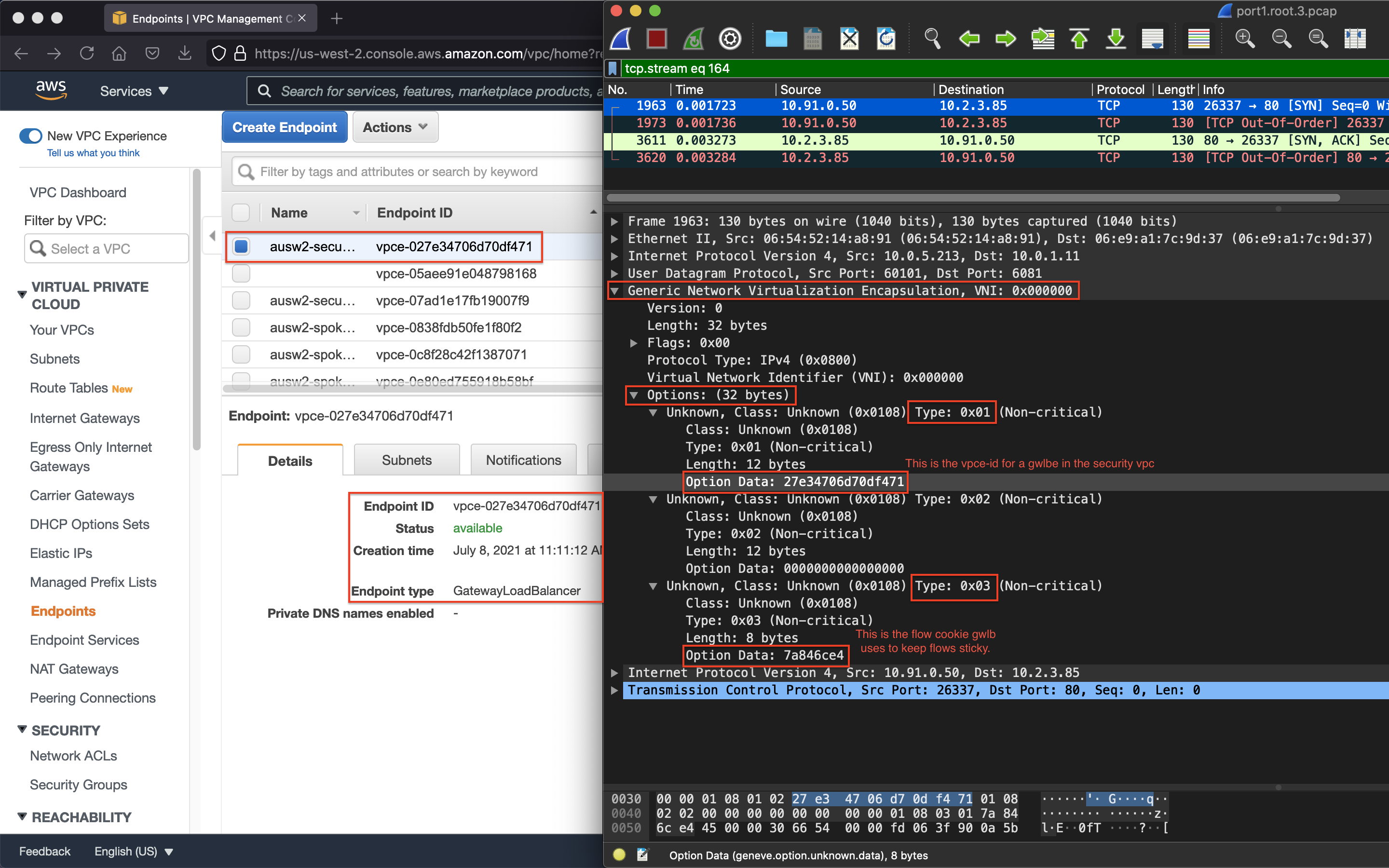Open the Services dropdown in AWS header
This screenshot has width=1389, height=868.
[x=134, y=91]
